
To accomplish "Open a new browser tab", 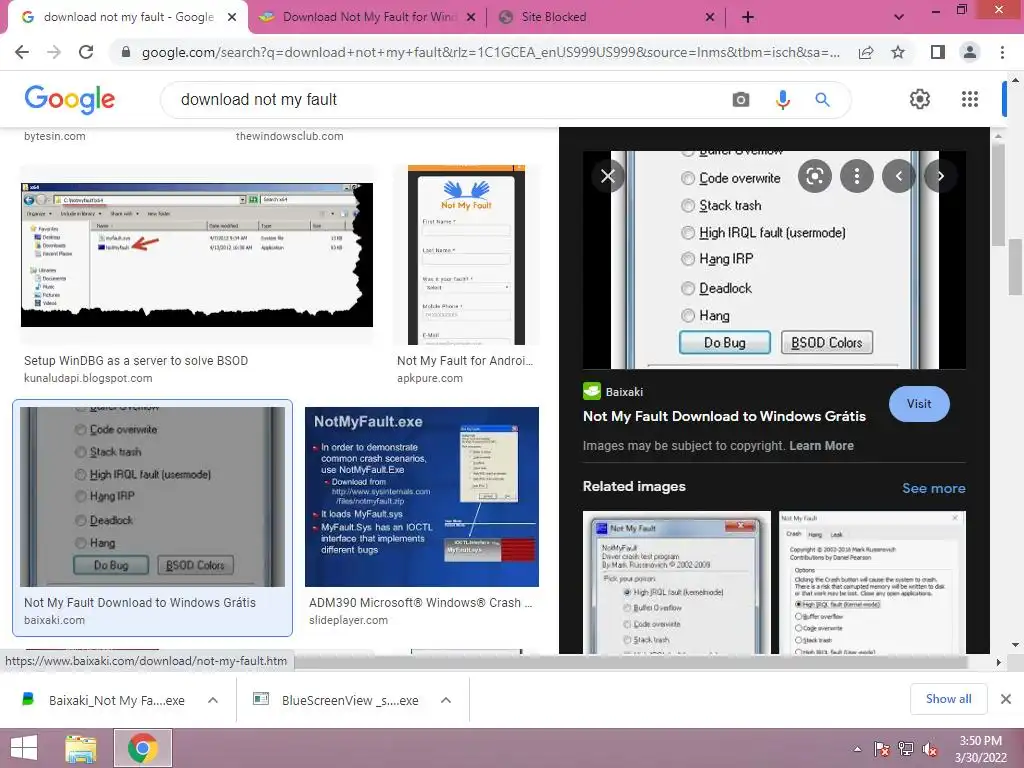I will pyautogui.click(x=748, y=17).
